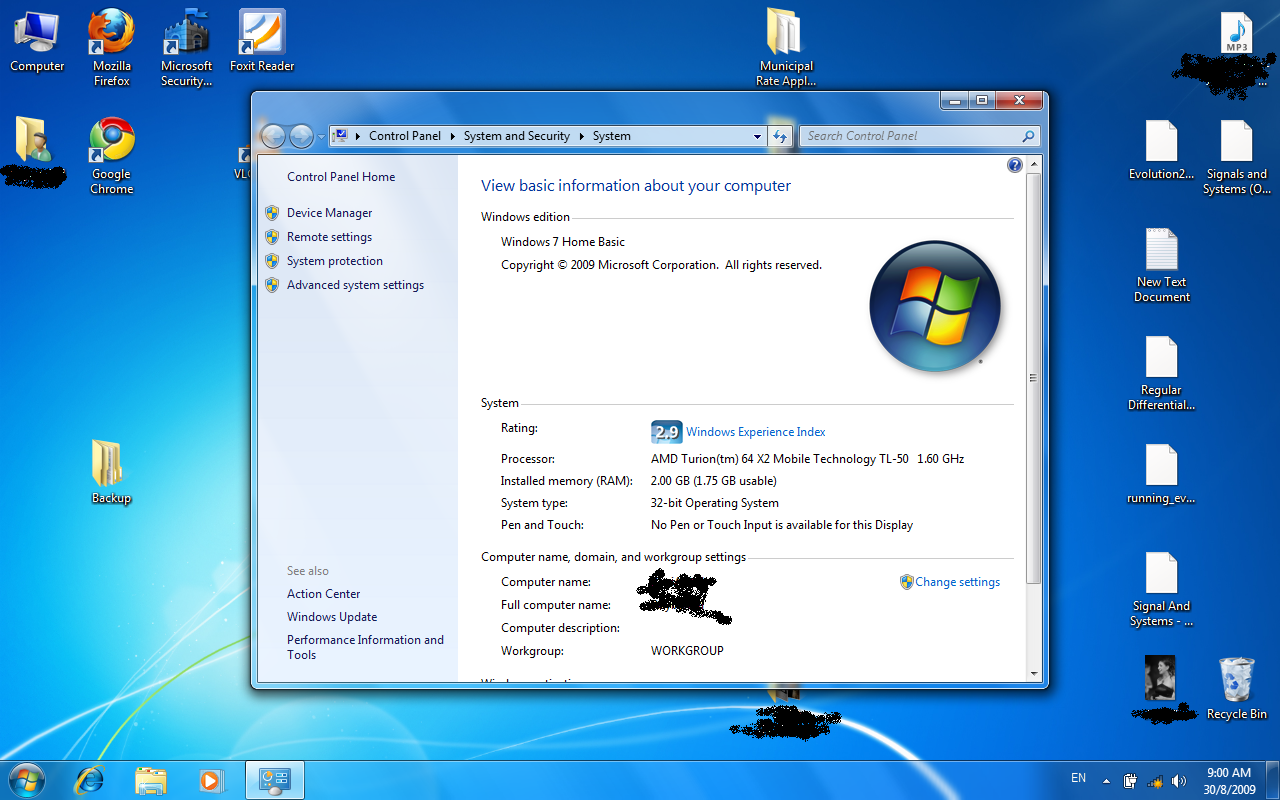1280x800 pixels.
Task: Click the Change settings link
Action: coord(957,581)
